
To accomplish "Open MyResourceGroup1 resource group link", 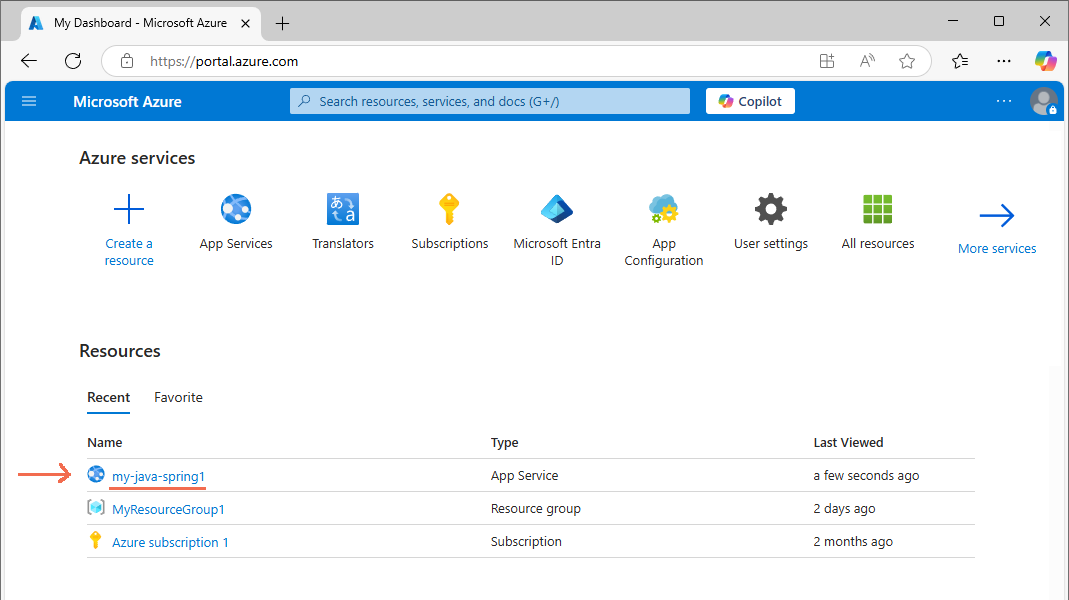I will click(x=168, y=509).
